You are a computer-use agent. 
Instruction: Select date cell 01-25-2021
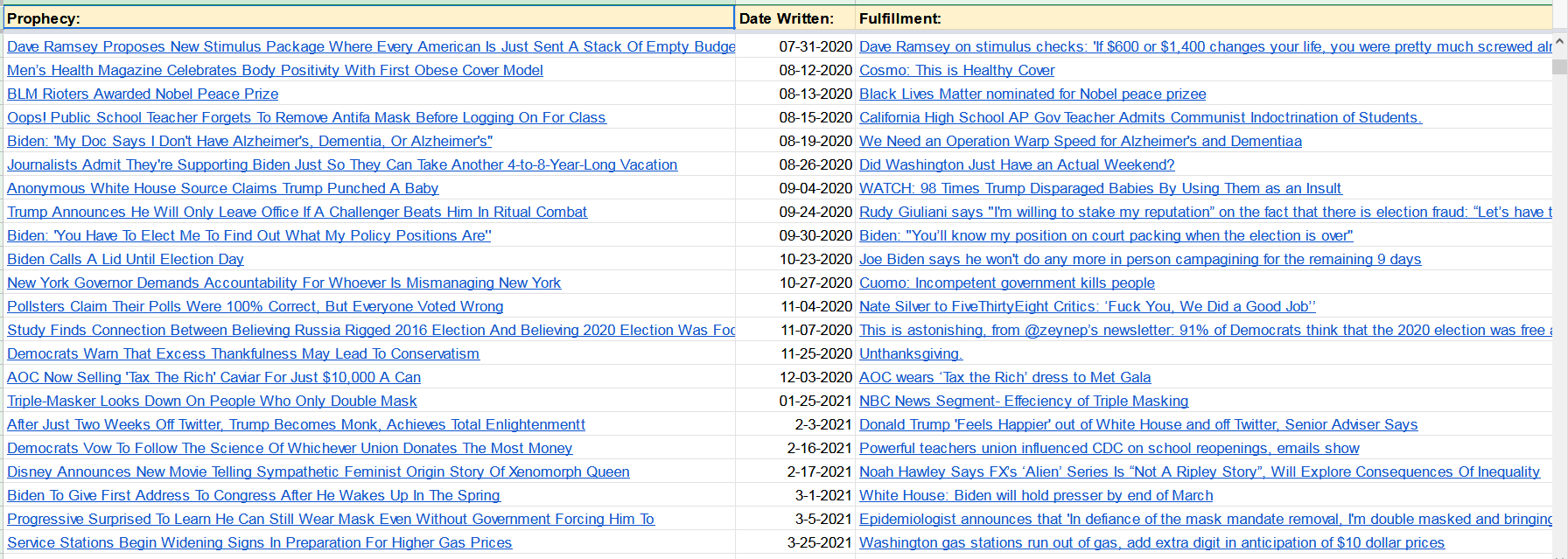coord(794,402)
